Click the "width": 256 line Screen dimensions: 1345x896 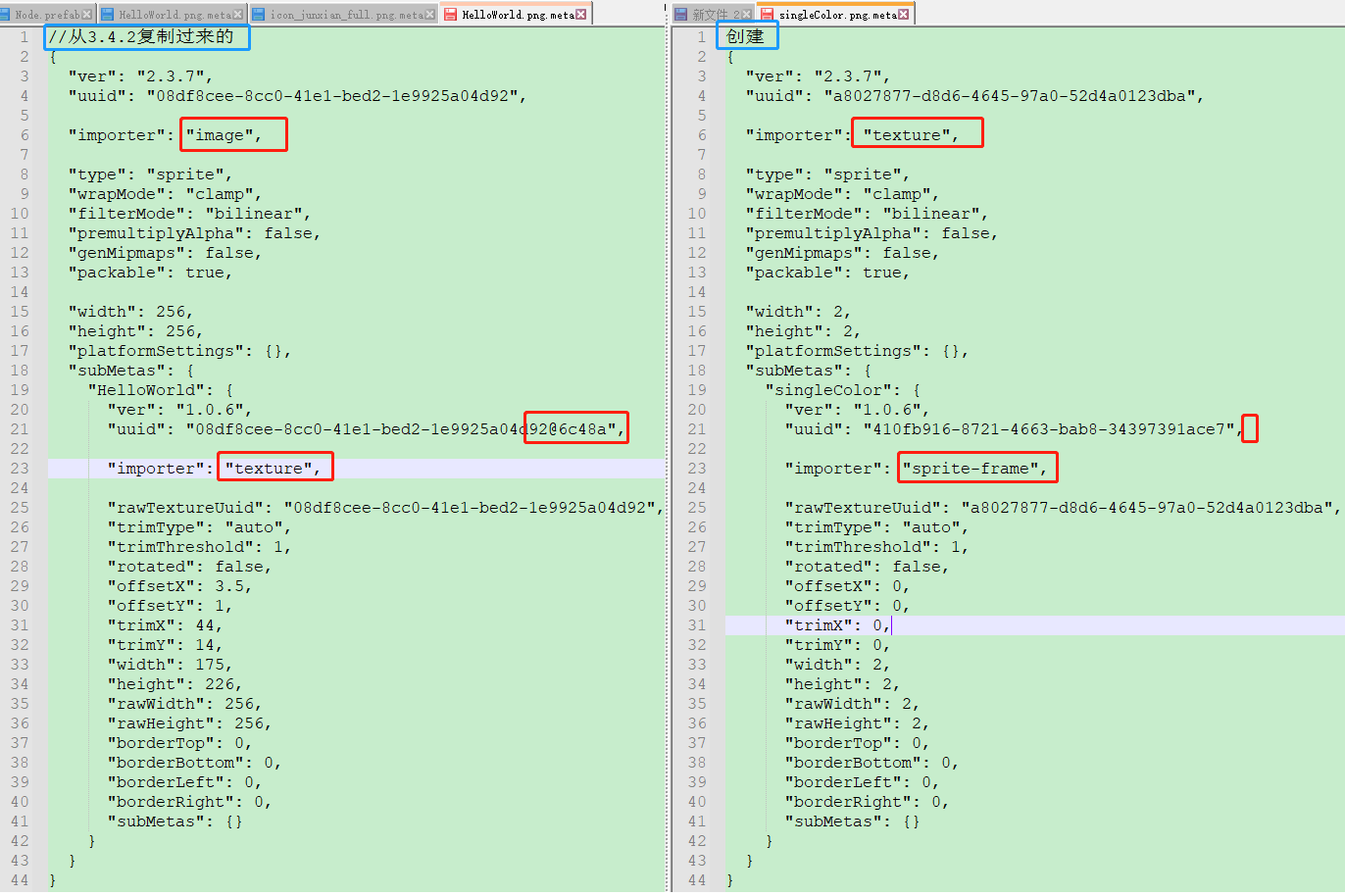point(131,312)
